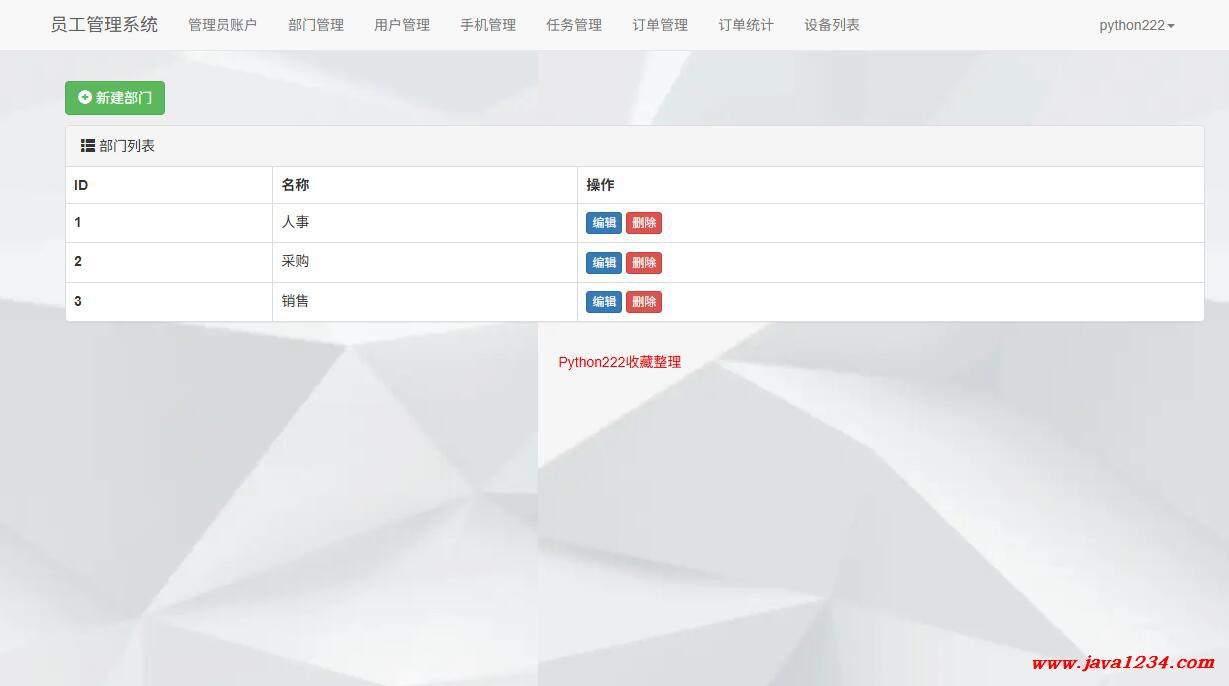1229x686 pixels.
Task: Delete the 人事 department
Action: (644, 223)
